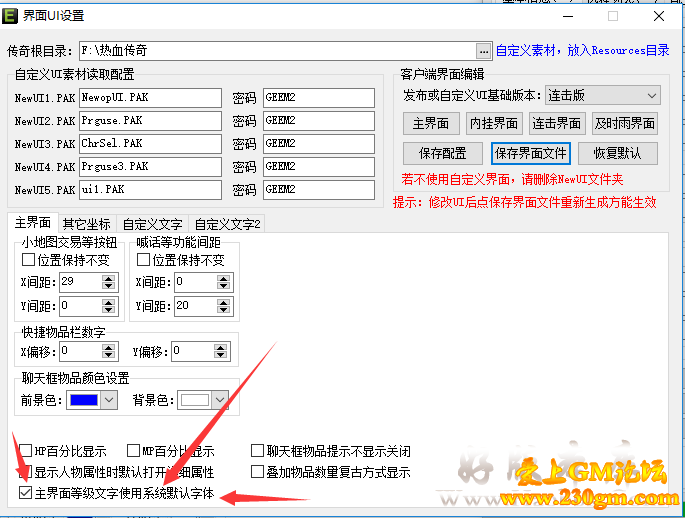Click the password field for NewUI1.PAK
The width and height of the screenshot is (685, 518).
click(x=319, y=98)
